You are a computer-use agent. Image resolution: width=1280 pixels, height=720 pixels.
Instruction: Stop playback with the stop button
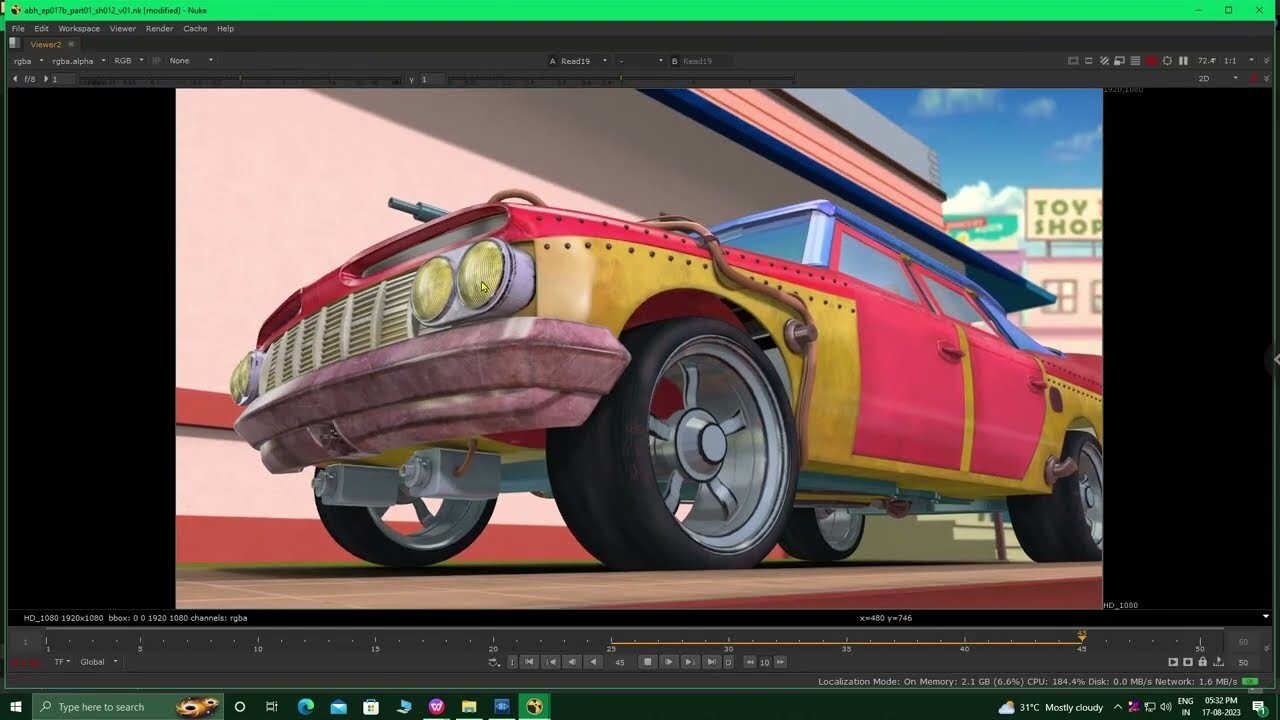[647, 662]
